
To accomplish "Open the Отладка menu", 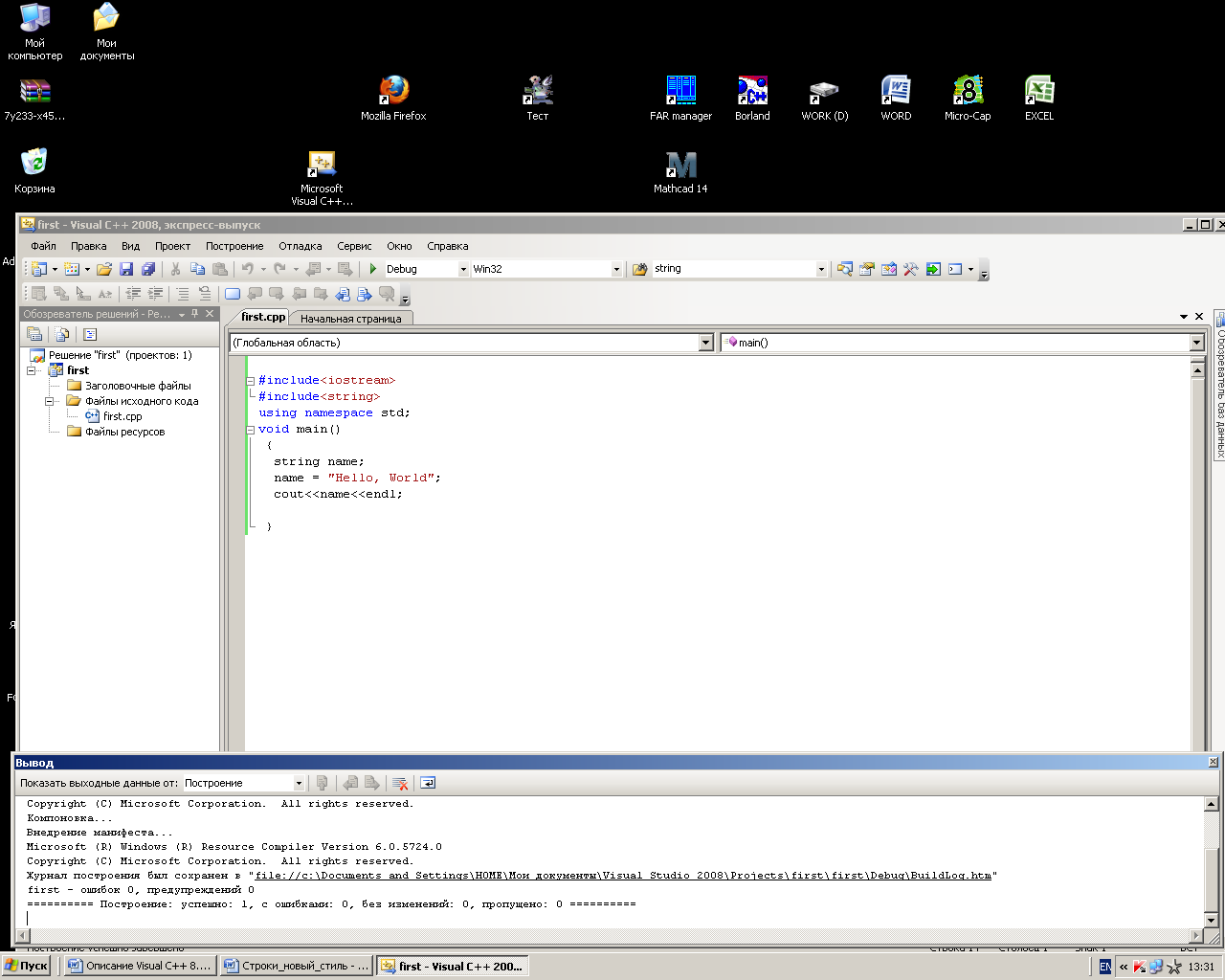I will (301, 246).
